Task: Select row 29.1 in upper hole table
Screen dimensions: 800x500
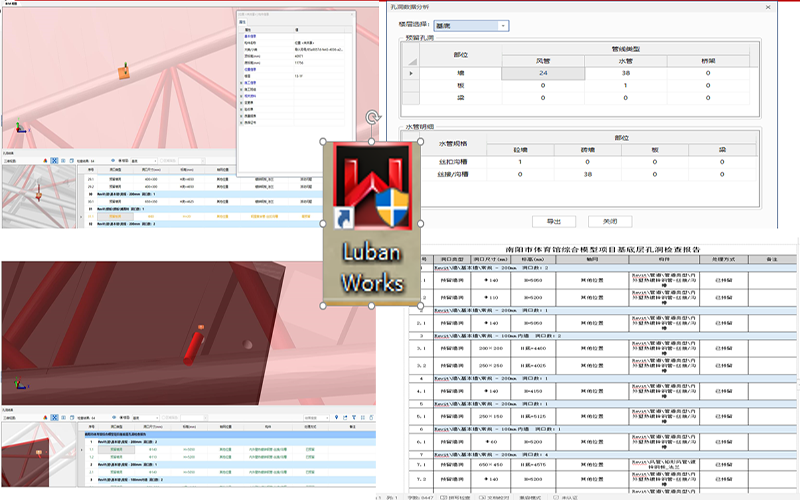Action: click(203, 180)
